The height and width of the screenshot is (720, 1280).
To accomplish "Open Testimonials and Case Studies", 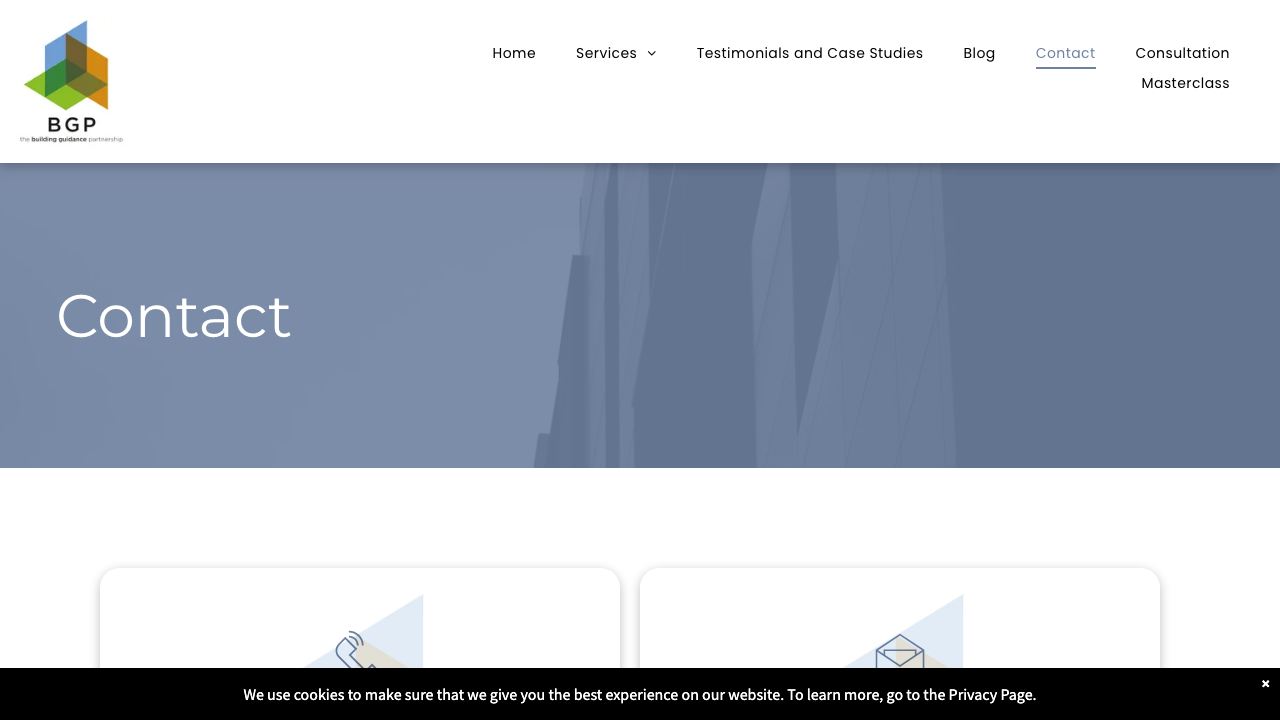I will coord(810,53).
